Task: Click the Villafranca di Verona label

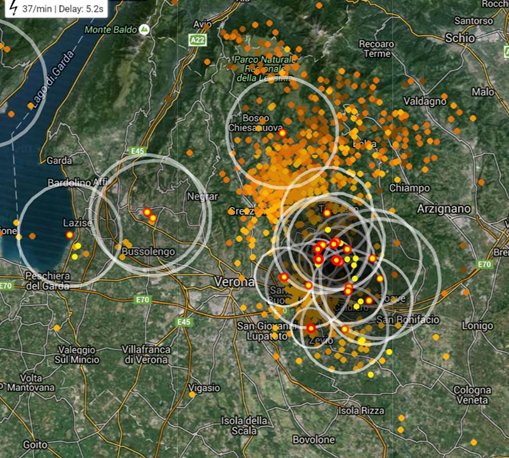Action: tap(146, 355)
